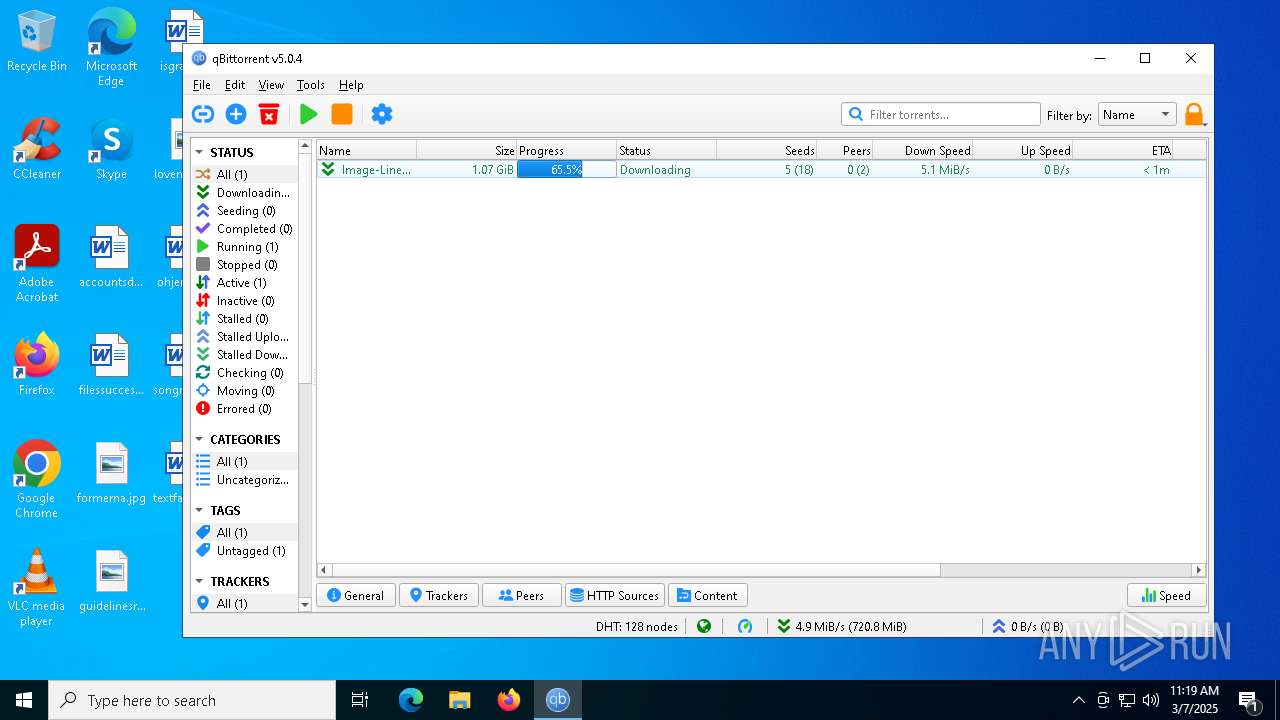The width and height of the screenshot is (1280, 720).
Task: Open Options gear toolbar icon
Action: [x=382, y=114]
